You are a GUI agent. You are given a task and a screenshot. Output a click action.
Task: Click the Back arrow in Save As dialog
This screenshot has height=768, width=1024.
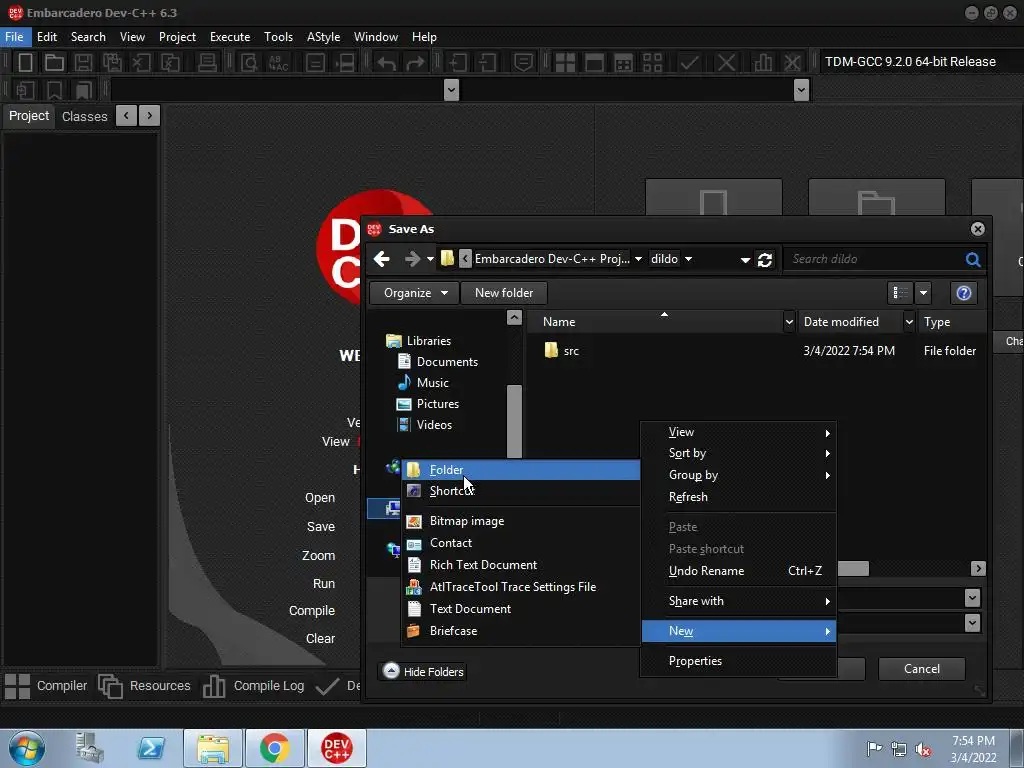point(382,259)
